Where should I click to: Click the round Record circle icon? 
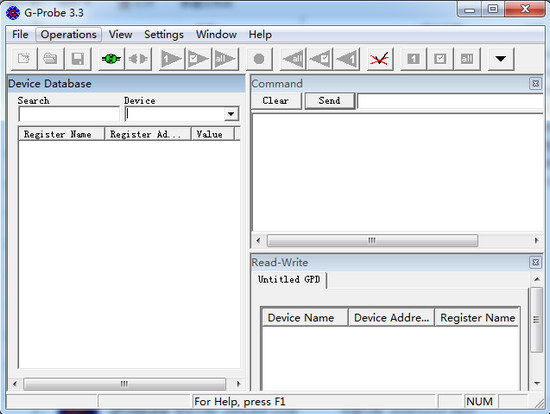(259, 59)
